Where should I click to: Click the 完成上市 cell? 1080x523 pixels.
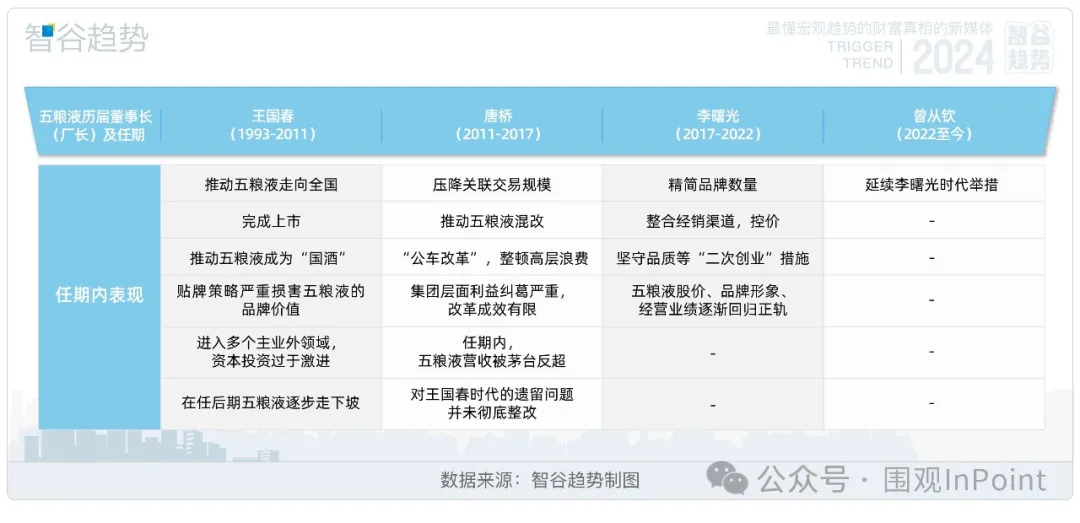pos(271,221)
